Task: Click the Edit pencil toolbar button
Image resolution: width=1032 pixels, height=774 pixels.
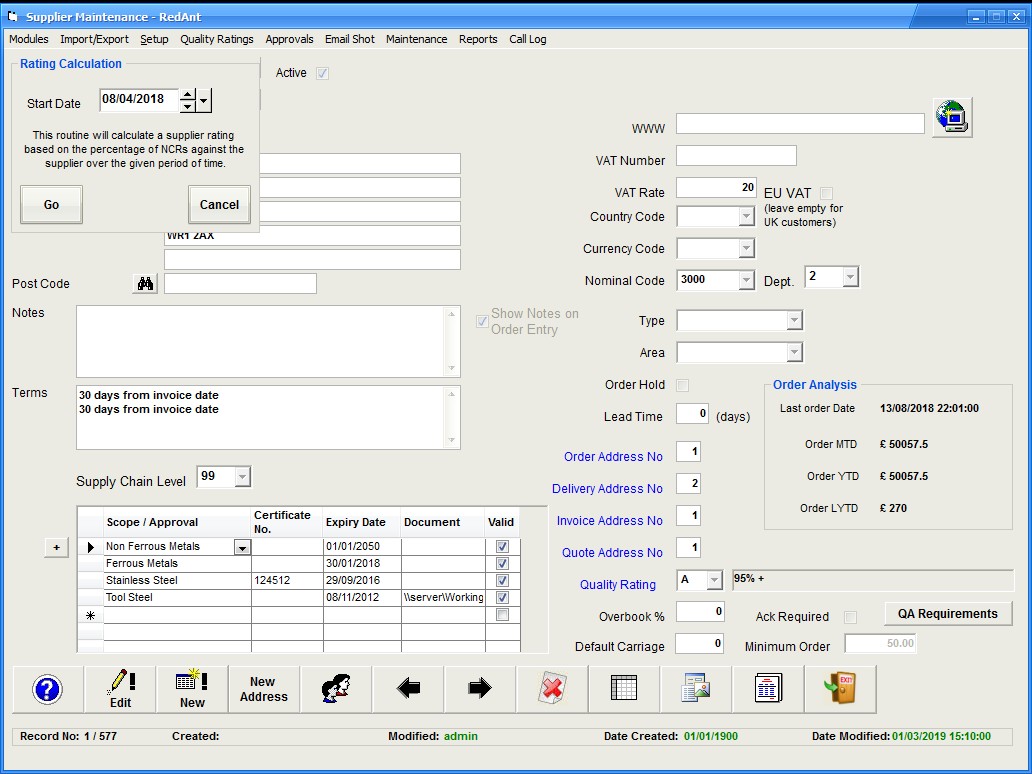Action: tap(120, 689)
